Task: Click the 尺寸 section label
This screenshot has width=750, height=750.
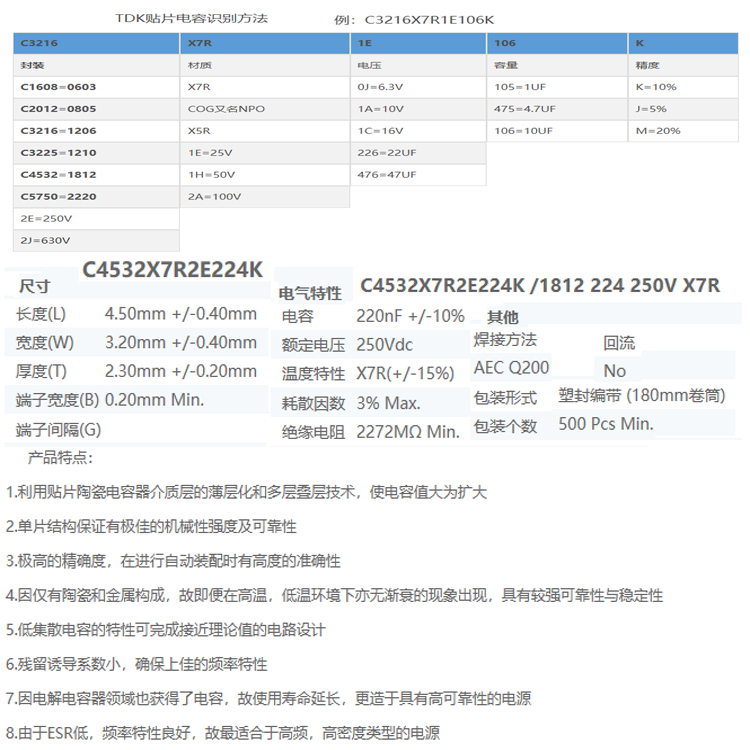Action: coord(34,287)
